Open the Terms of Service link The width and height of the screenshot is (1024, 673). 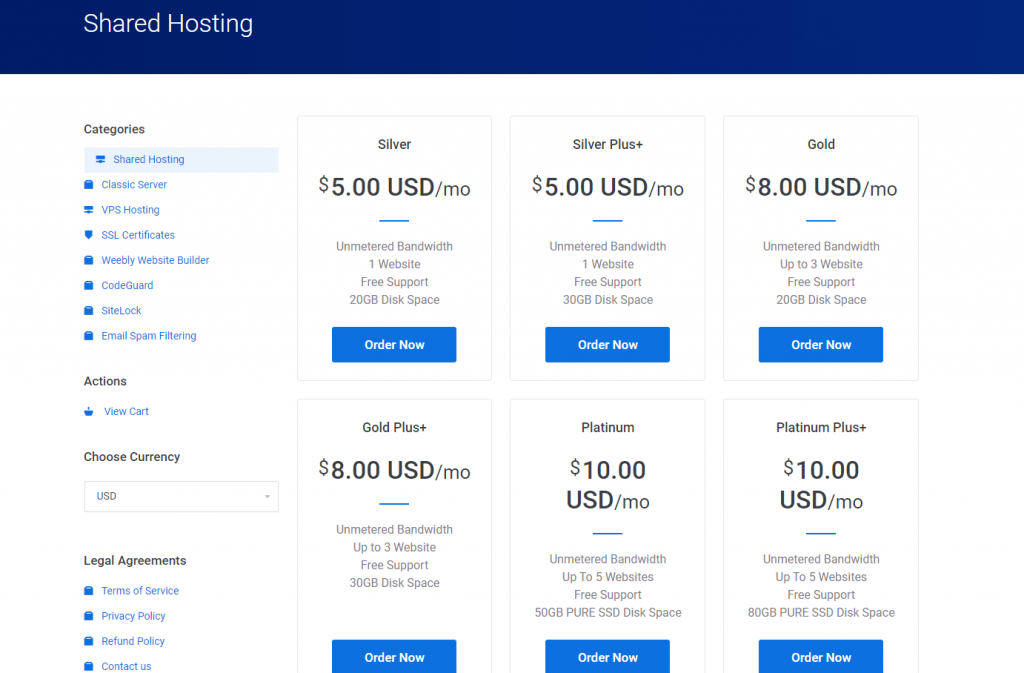[140, 591]
